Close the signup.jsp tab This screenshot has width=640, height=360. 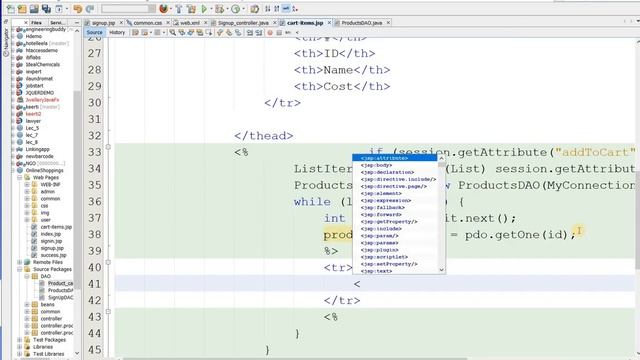[x=121, y=23]
